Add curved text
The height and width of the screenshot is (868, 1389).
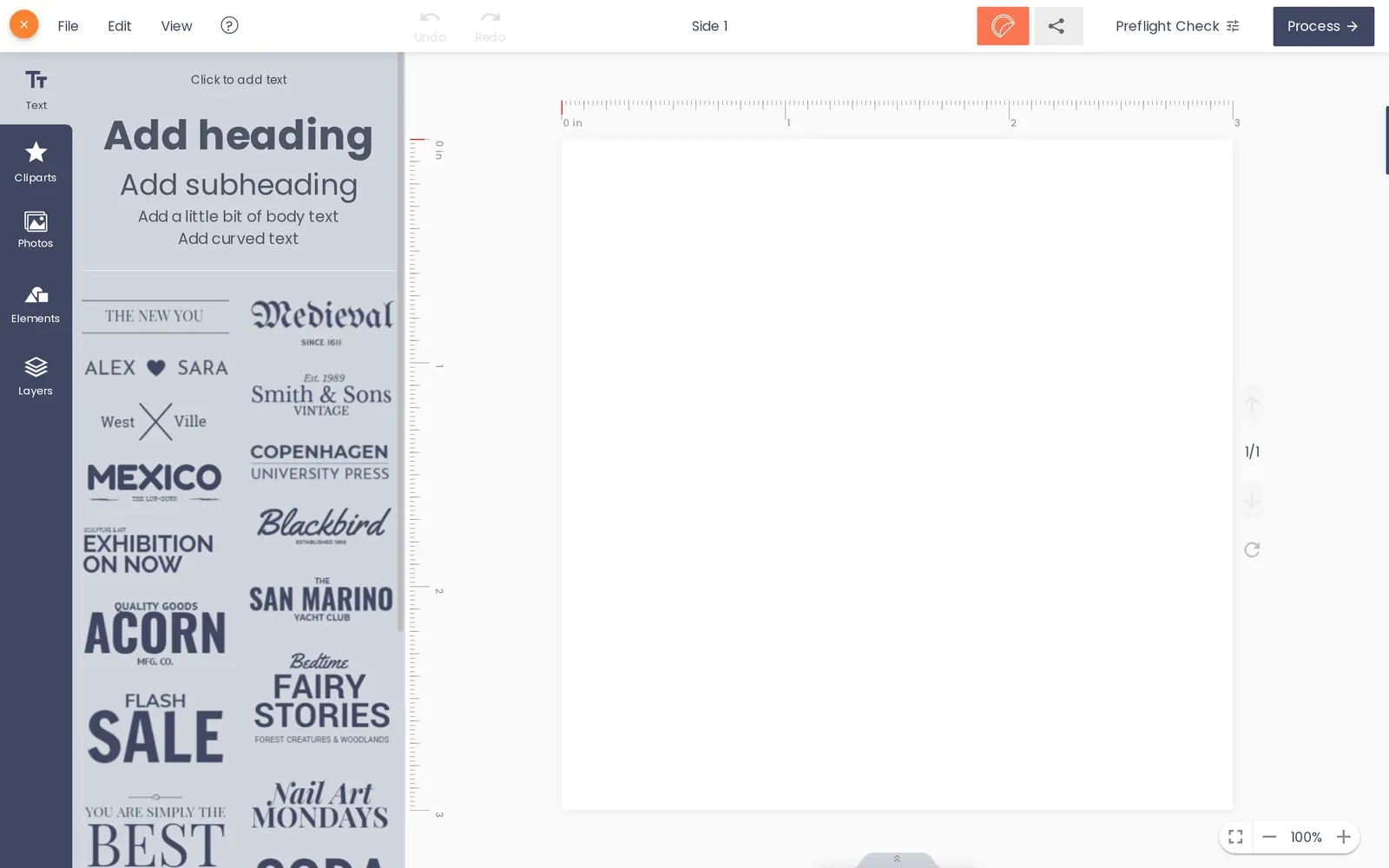[238, 238]
